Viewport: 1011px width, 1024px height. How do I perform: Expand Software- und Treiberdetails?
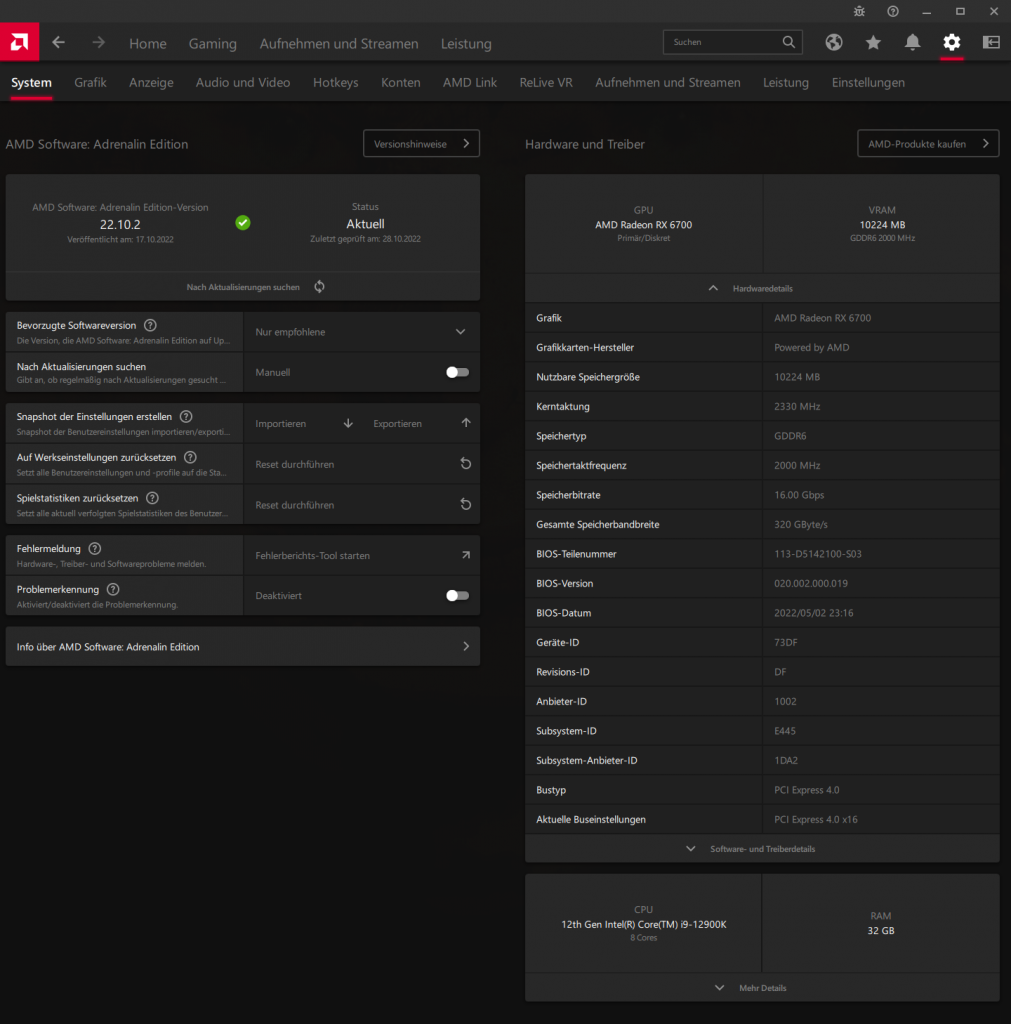(762, 849)
